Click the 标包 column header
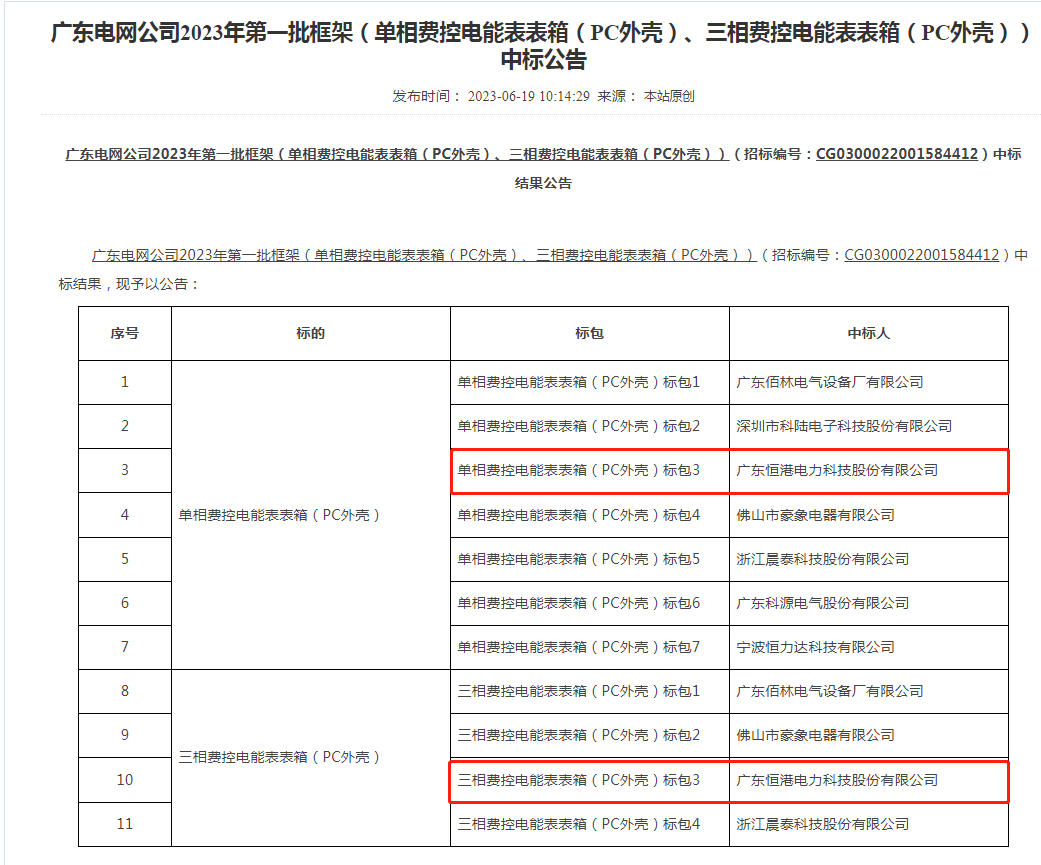Image resolution: width=1041 pixels, height=865 pixels. coord(590,334)
